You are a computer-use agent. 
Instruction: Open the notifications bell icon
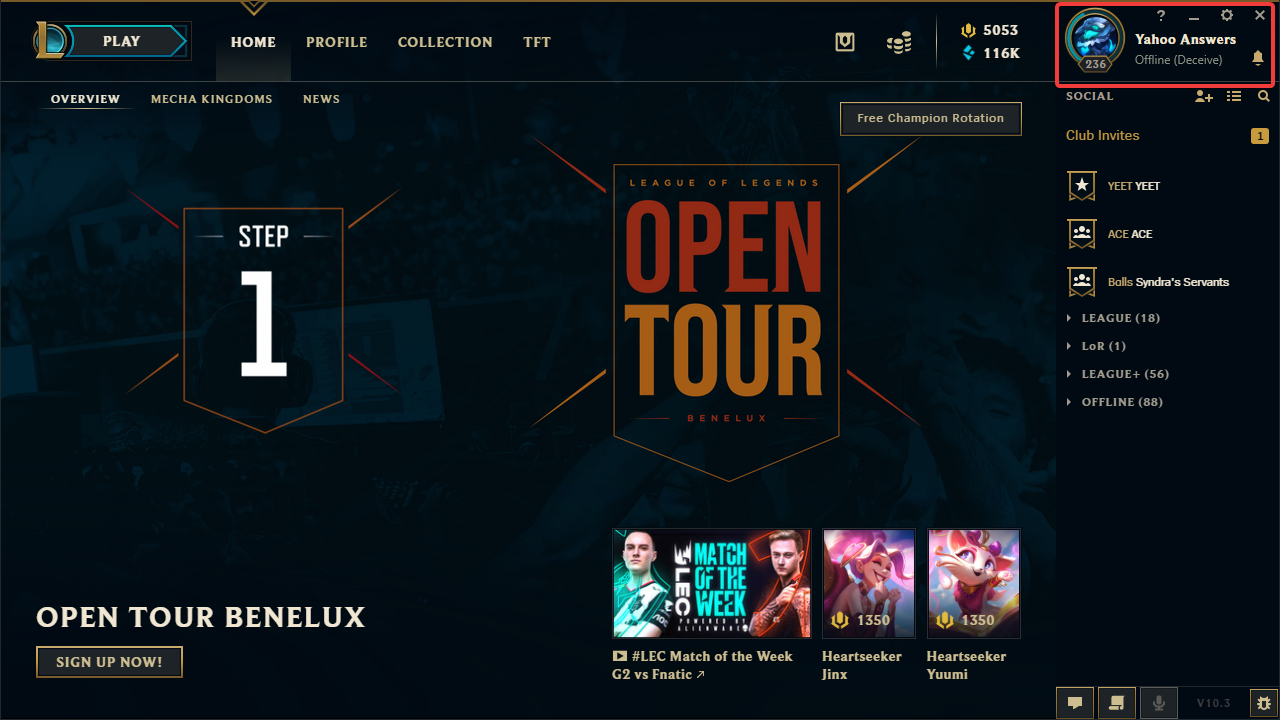tap(1258, 59)
